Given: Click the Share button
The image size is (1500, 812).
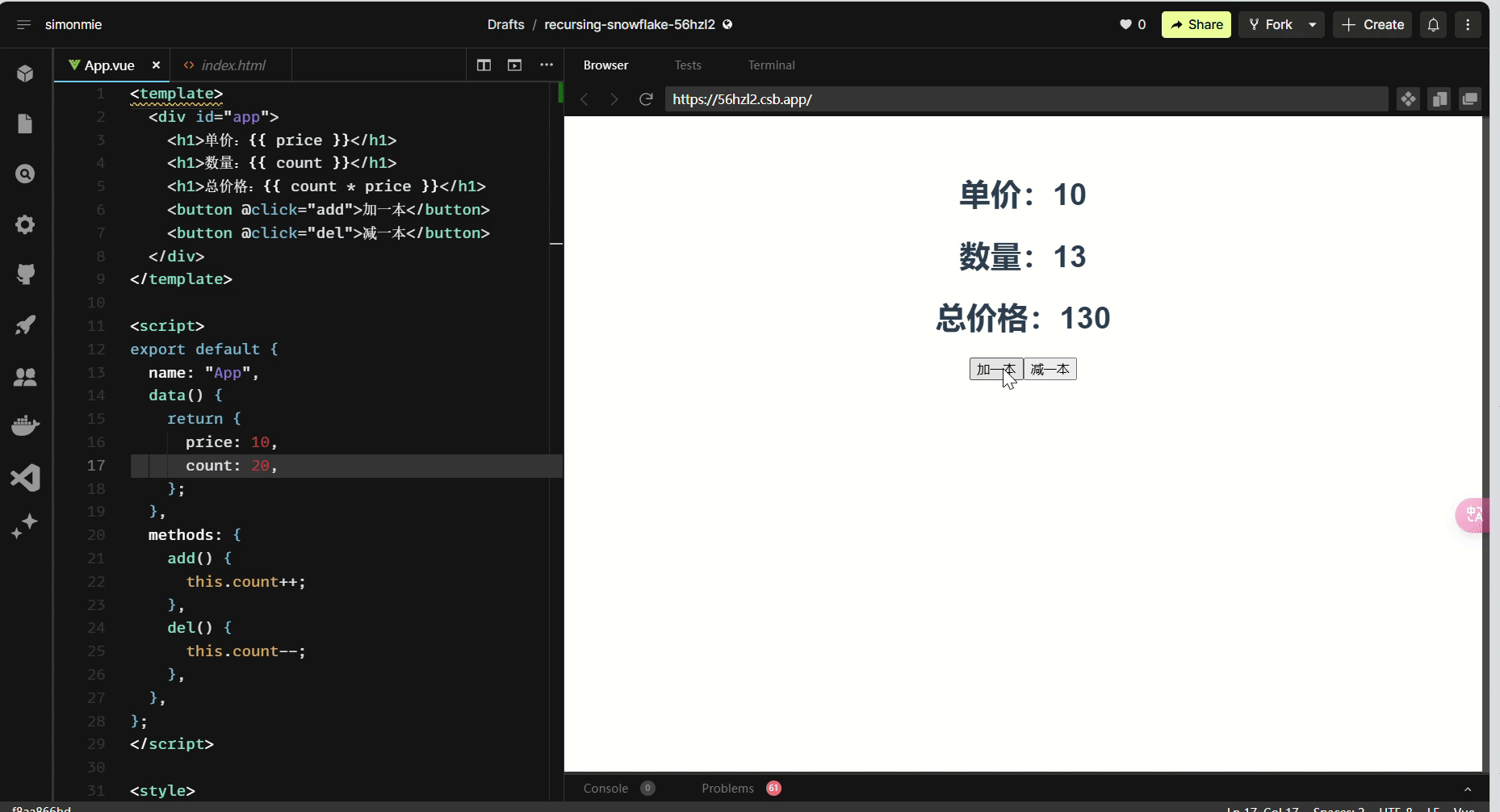Looking at the screenshot, I should (1196, 24).
